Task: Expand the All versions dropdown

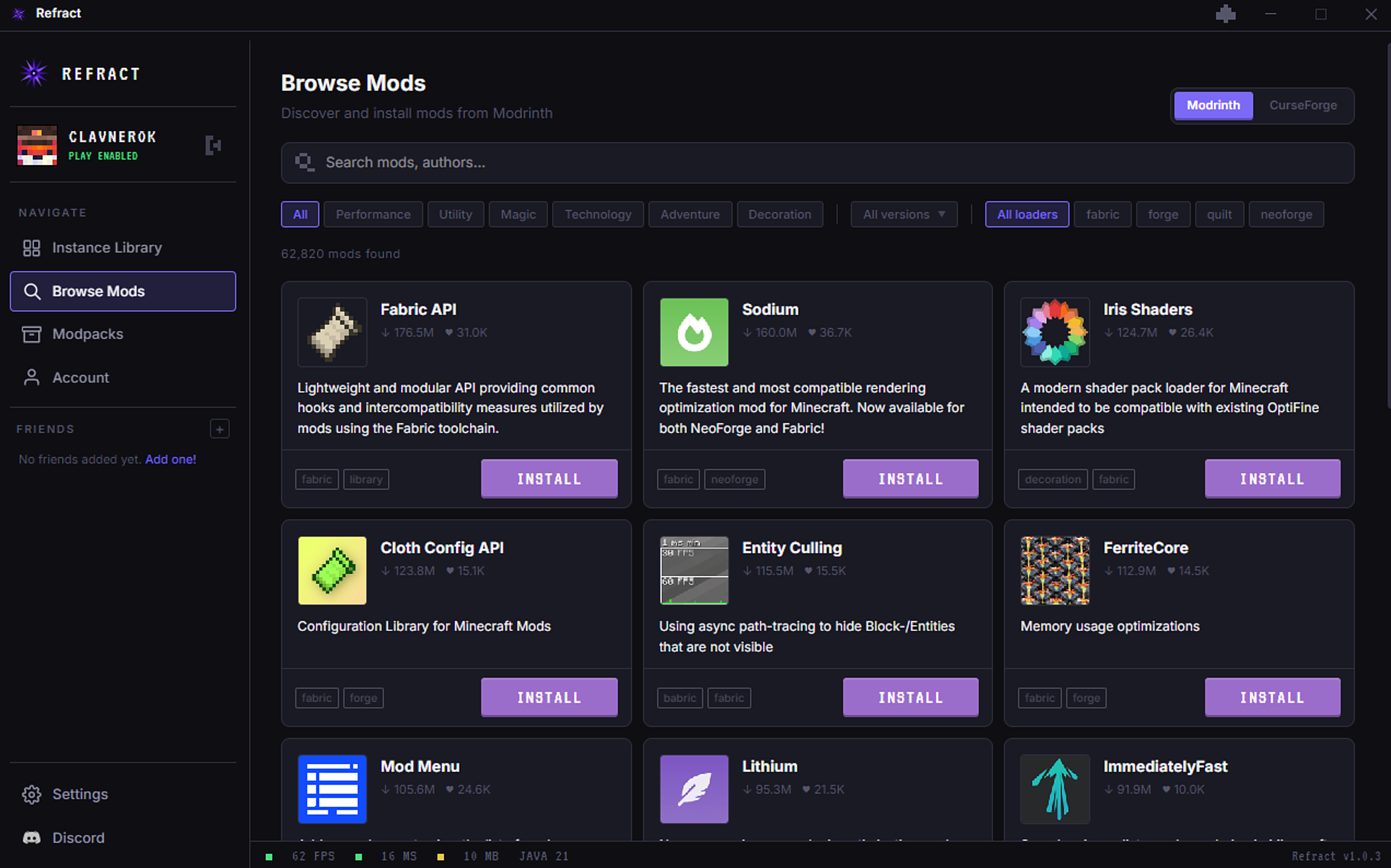Action: (x=904, y=215)
